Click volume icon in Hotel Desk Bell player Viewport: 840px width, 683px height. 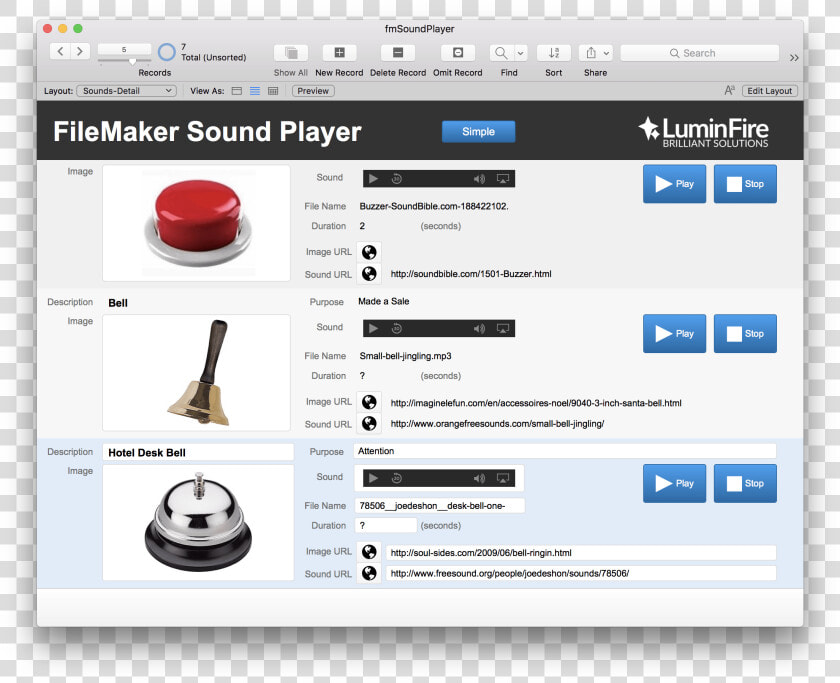(479, 478)
